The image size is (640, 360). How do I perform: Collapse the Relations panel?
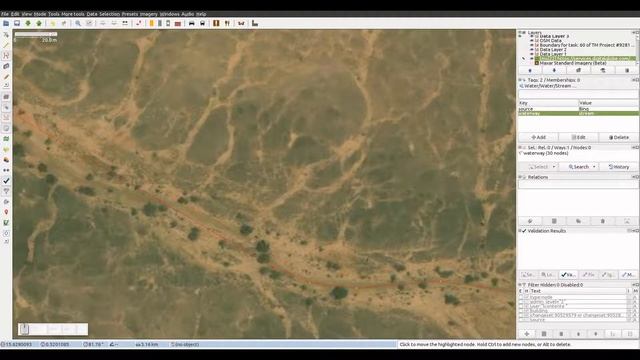coord(521,177)
